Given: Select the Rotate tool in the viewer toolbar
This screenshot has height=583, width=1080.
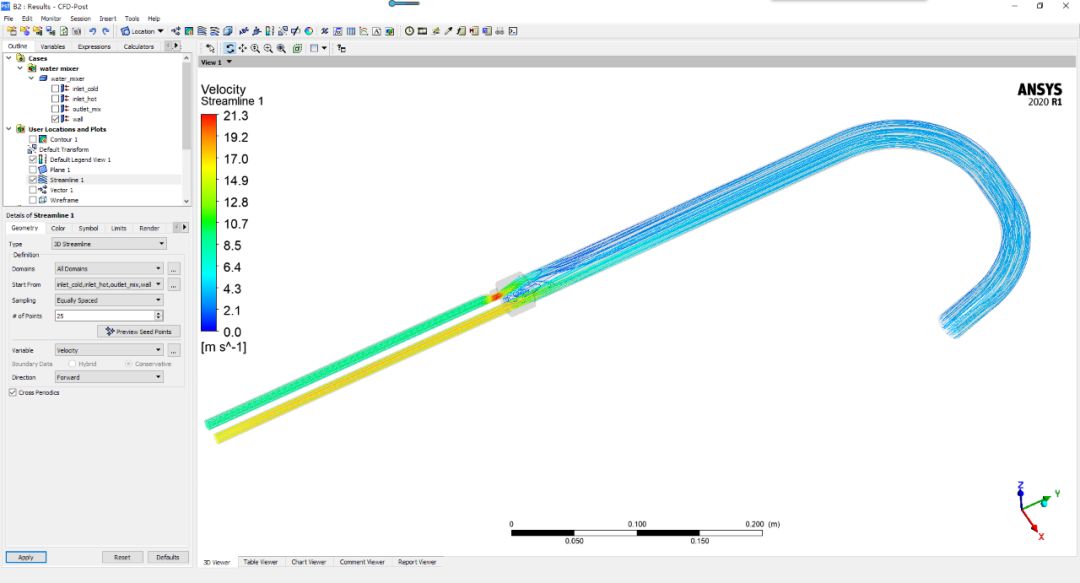Looking at the screenshot, I should (230, 47).
